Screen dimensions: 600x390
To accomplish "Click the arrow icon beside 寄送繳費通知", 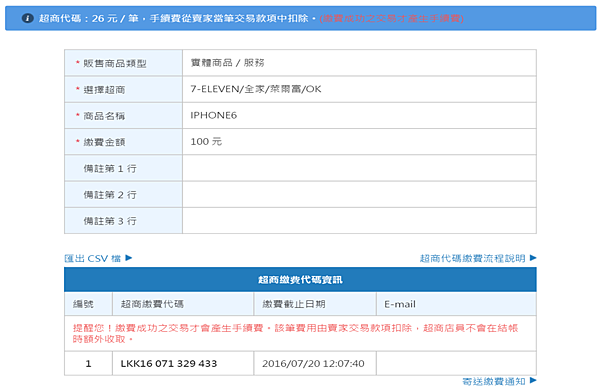I will [533, 380].
